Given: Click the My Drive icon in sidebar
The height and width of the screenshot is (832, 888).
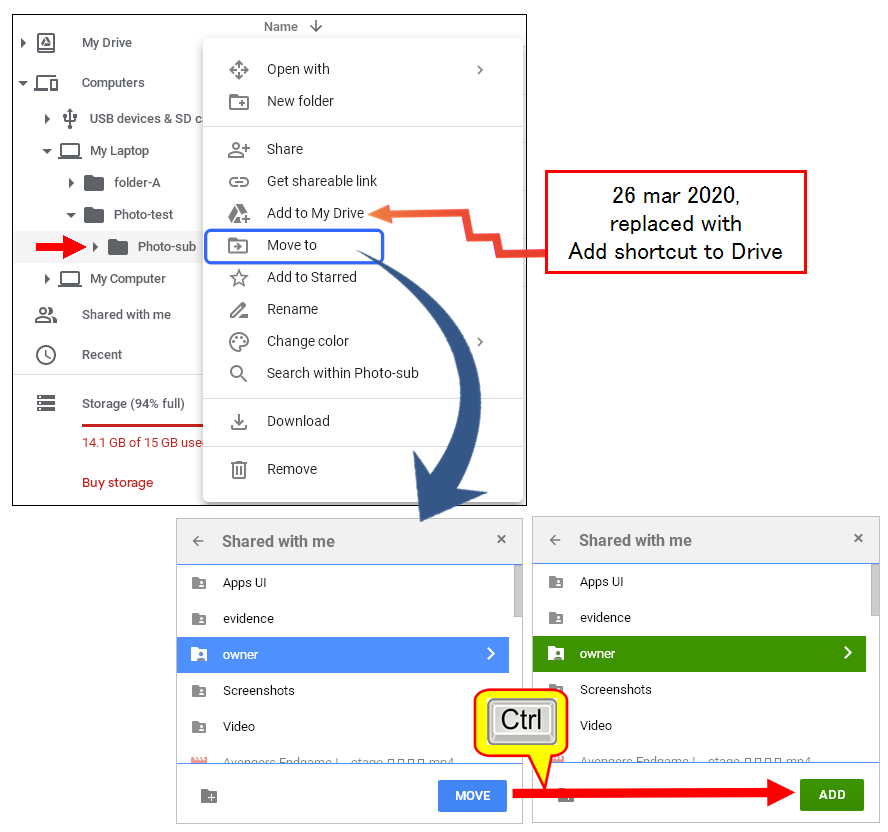Looking at the screenshot, I should coord(46,43).
